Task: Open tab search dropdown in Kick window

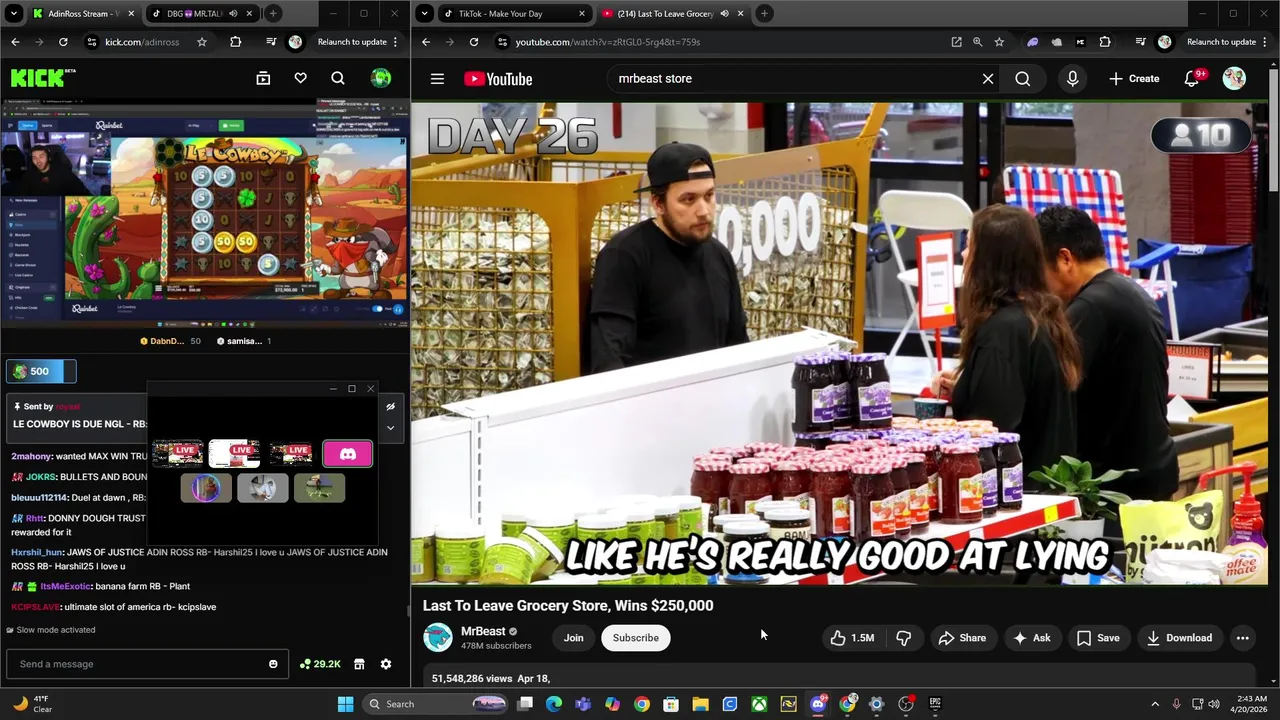Action: point(14,13)
